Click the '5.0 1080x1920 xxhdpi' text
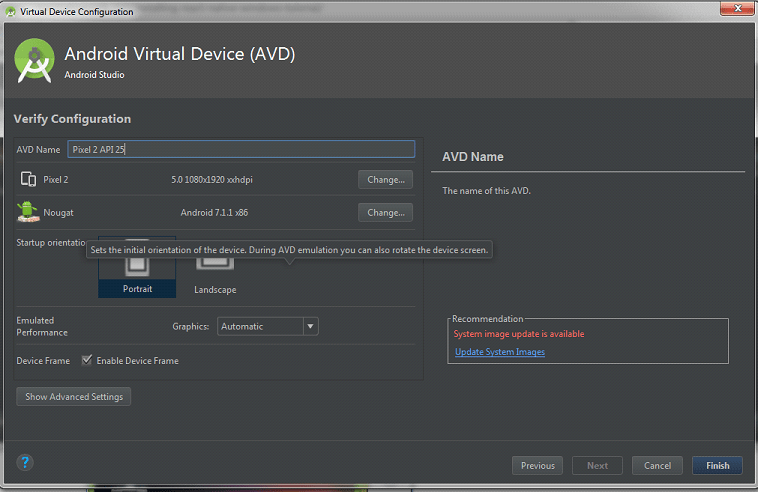The height and width of the screenshot is (492, 758). click(x=212, y=179)
